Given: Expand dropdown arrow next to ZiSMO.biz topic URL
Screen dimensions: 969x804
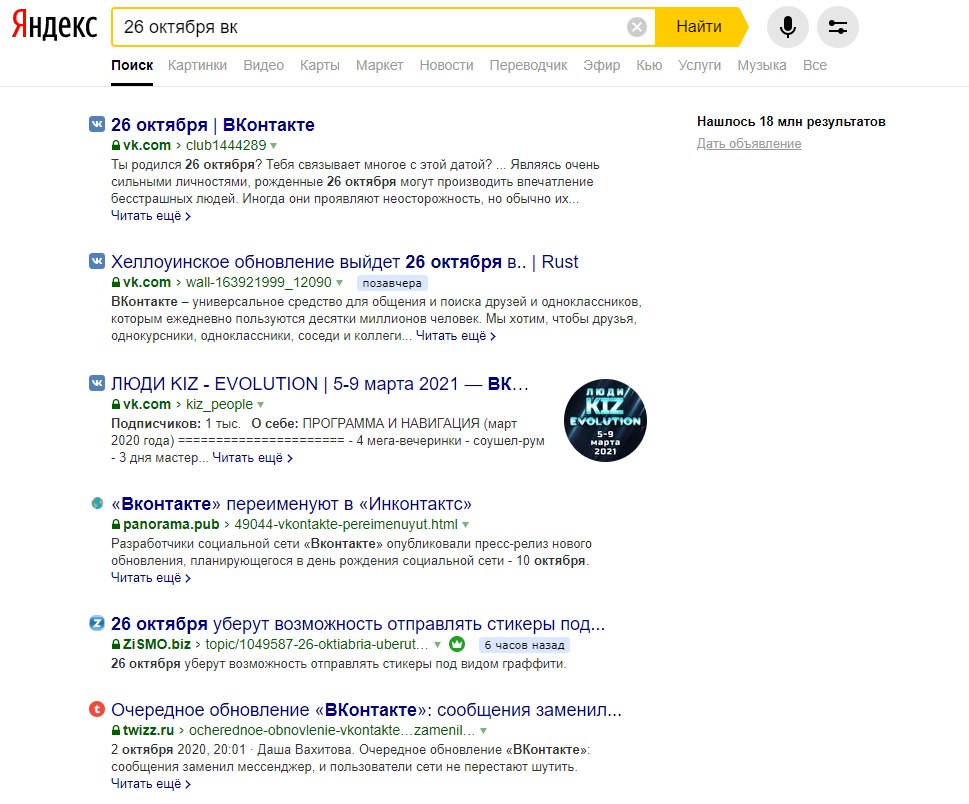Looking at the screenshot, I should click(438, 645).
